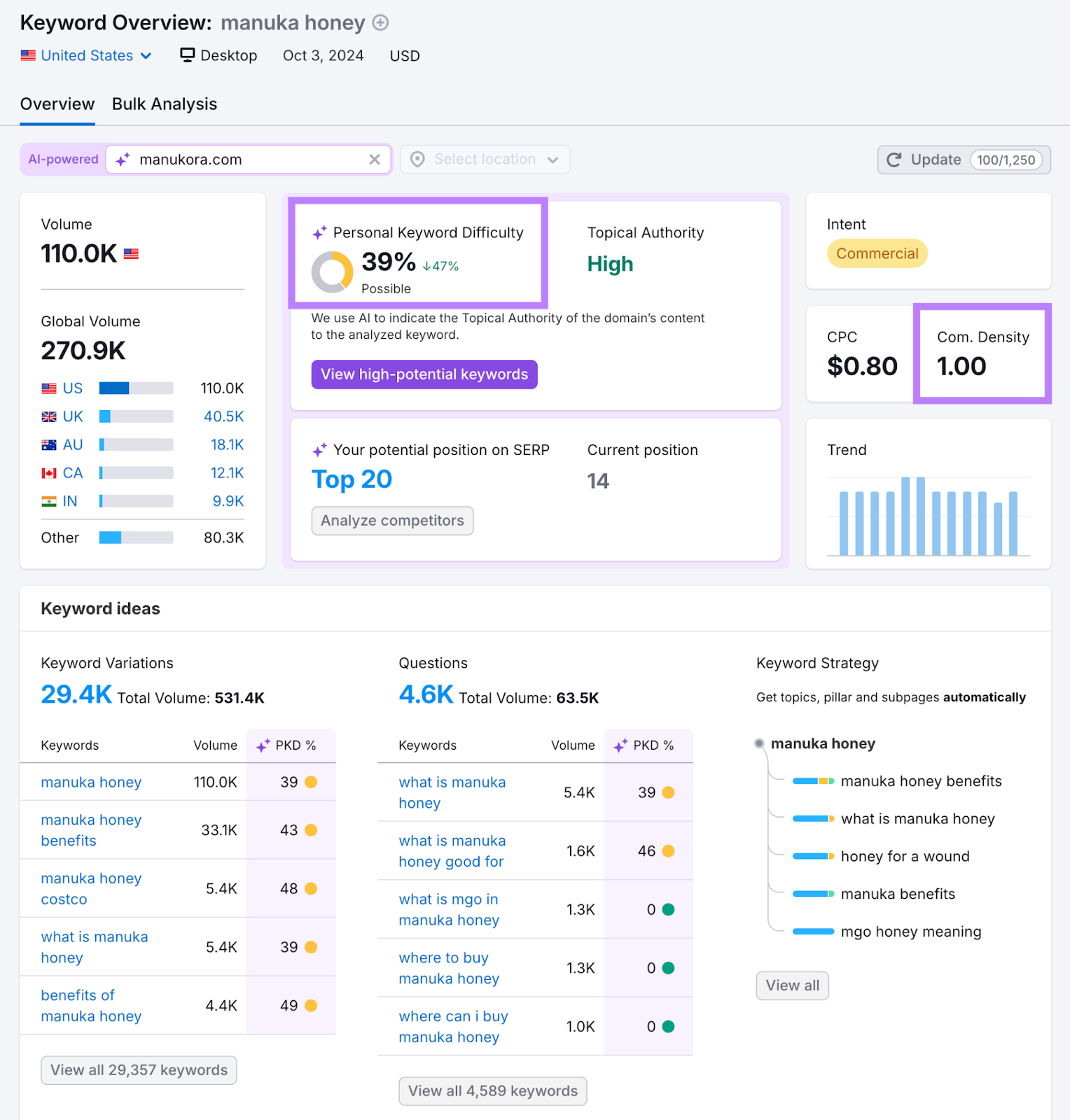Click the 100/1,250 update counter

coord(1006,160)
